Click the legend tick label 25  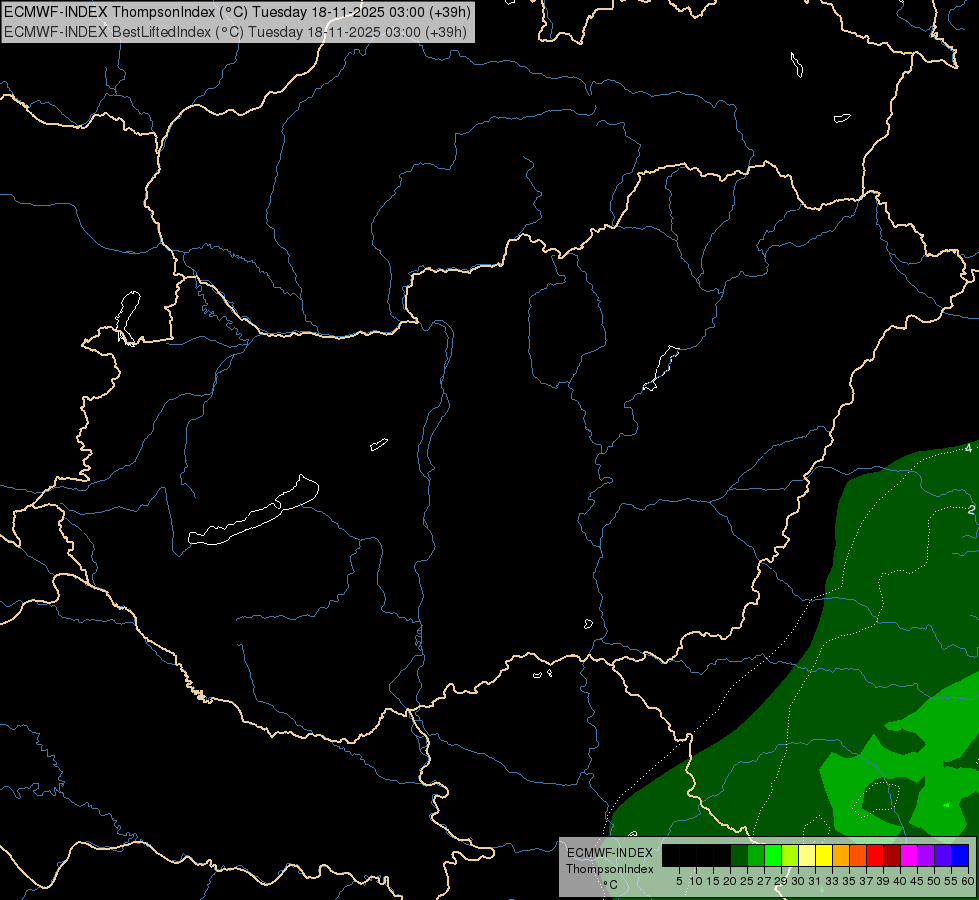(747, 881)
